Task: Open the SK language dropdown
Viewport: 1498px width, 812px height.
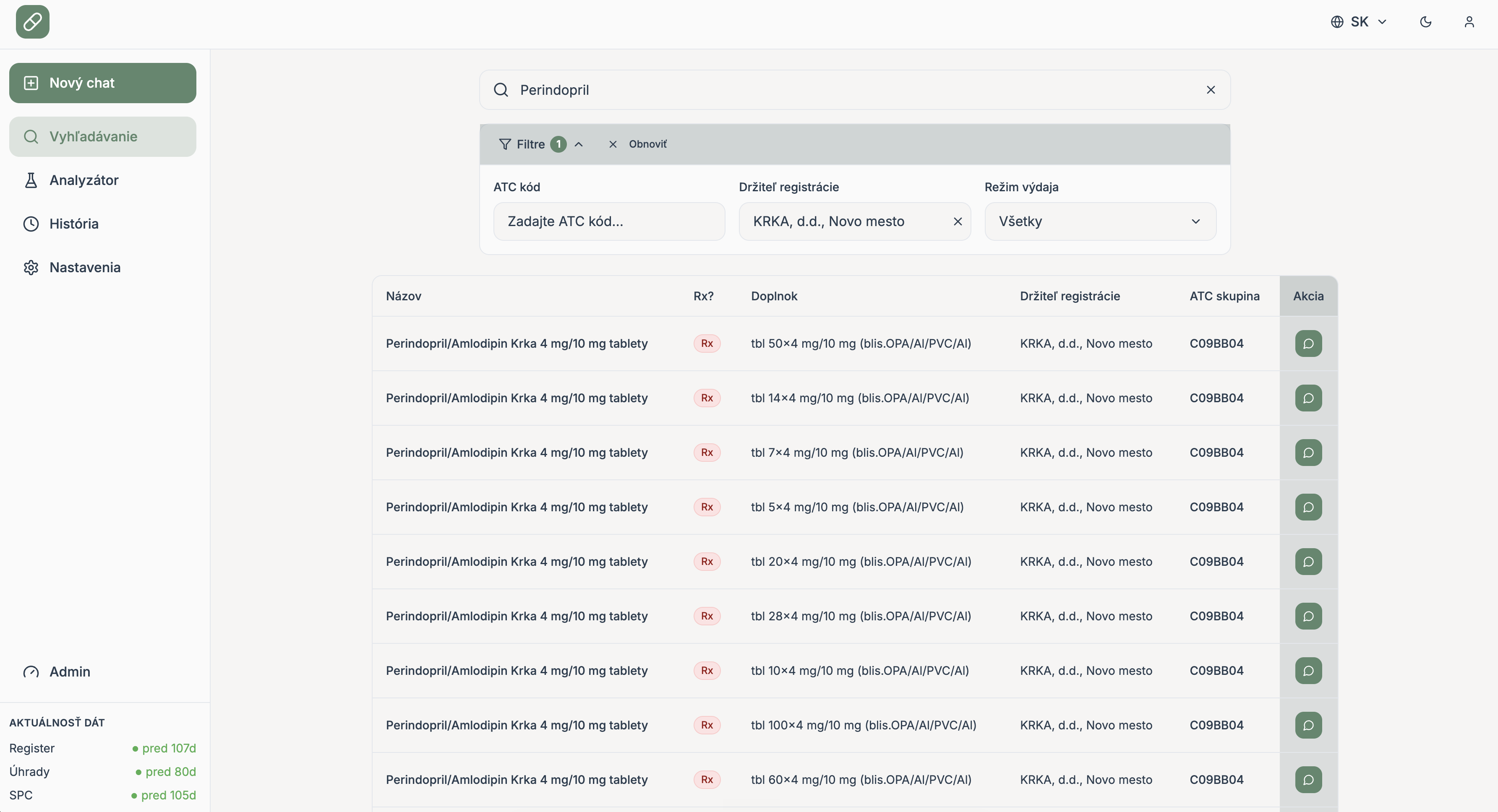Action: click(1359, 22)
